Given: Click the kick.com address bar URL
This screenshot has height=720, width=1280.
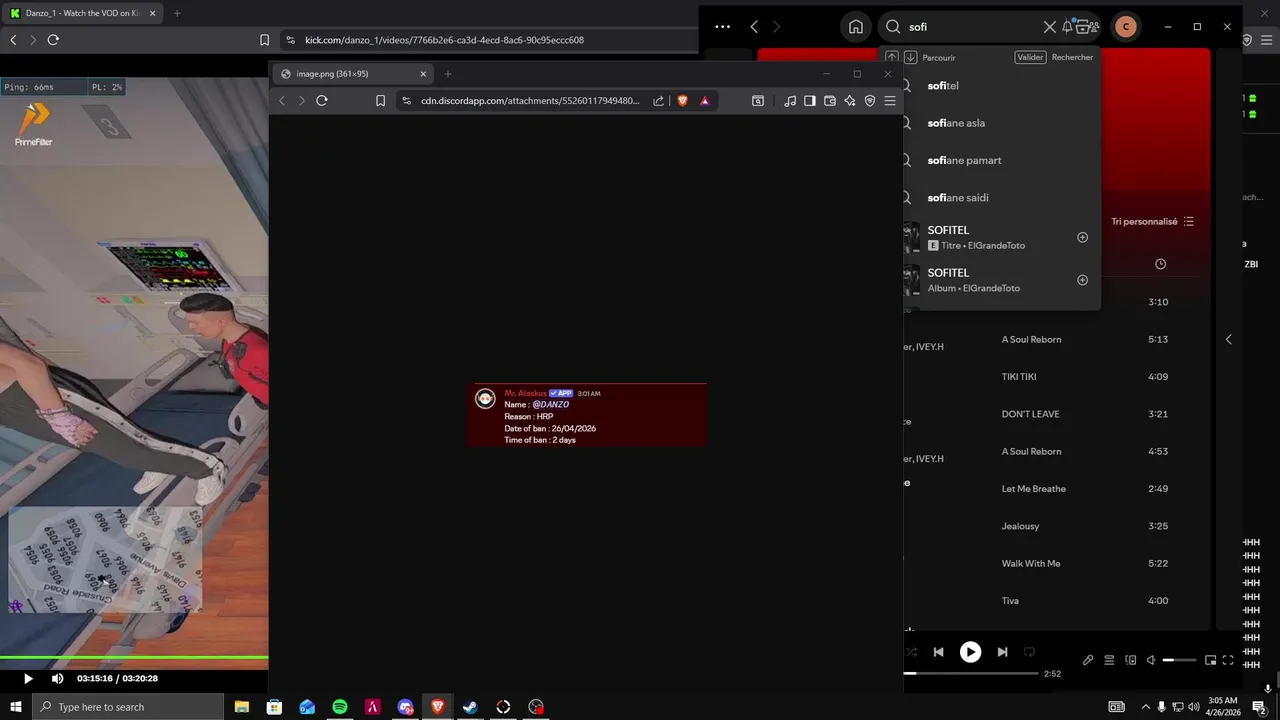Looking at the screenshot, I should 444,40.
